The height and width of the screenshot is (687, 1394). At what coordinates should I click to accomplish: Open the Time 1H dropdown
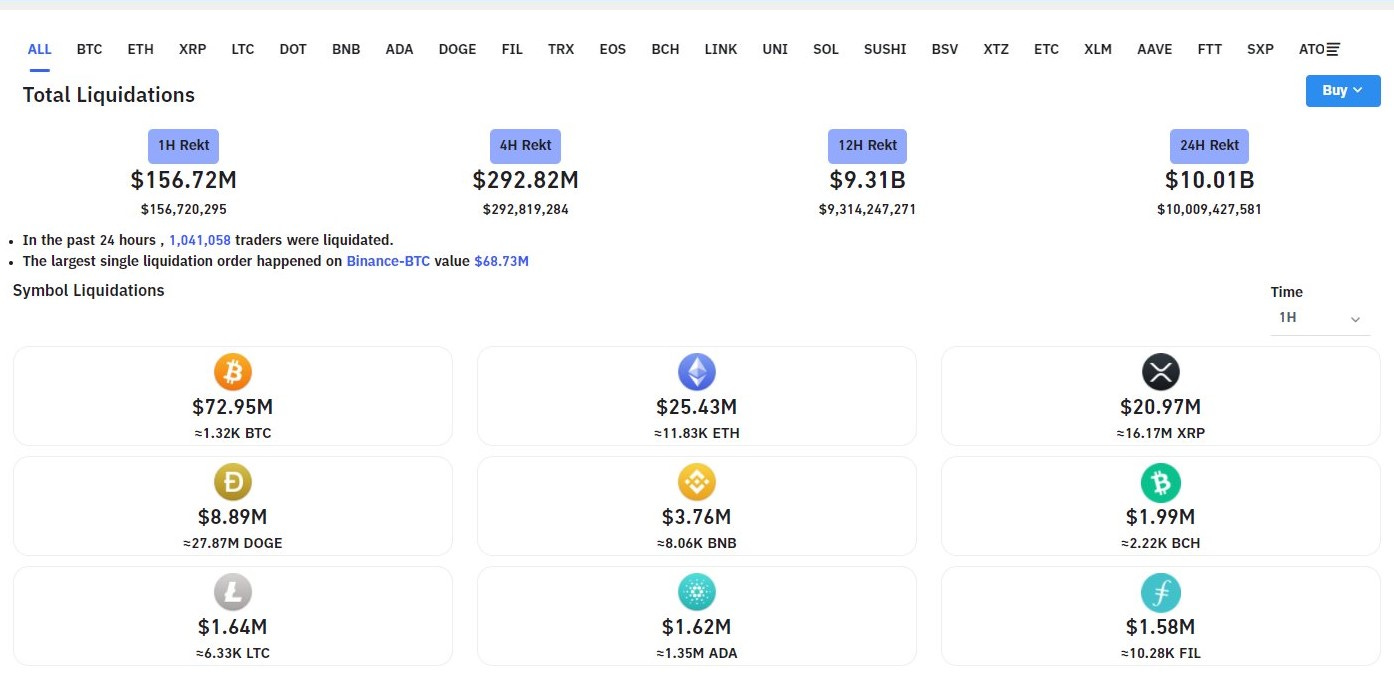[x=1320, y=318]
